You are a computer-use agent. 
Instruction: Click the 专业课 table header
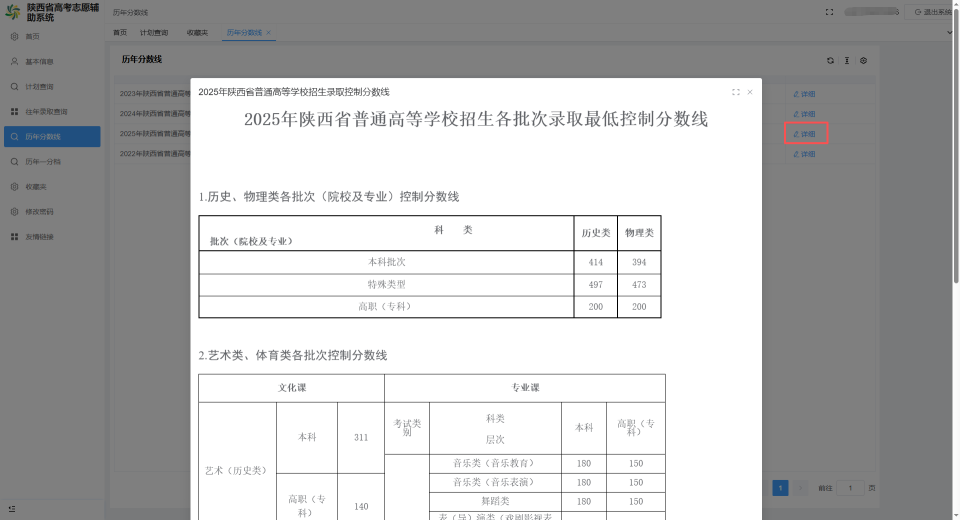(525, 388)
